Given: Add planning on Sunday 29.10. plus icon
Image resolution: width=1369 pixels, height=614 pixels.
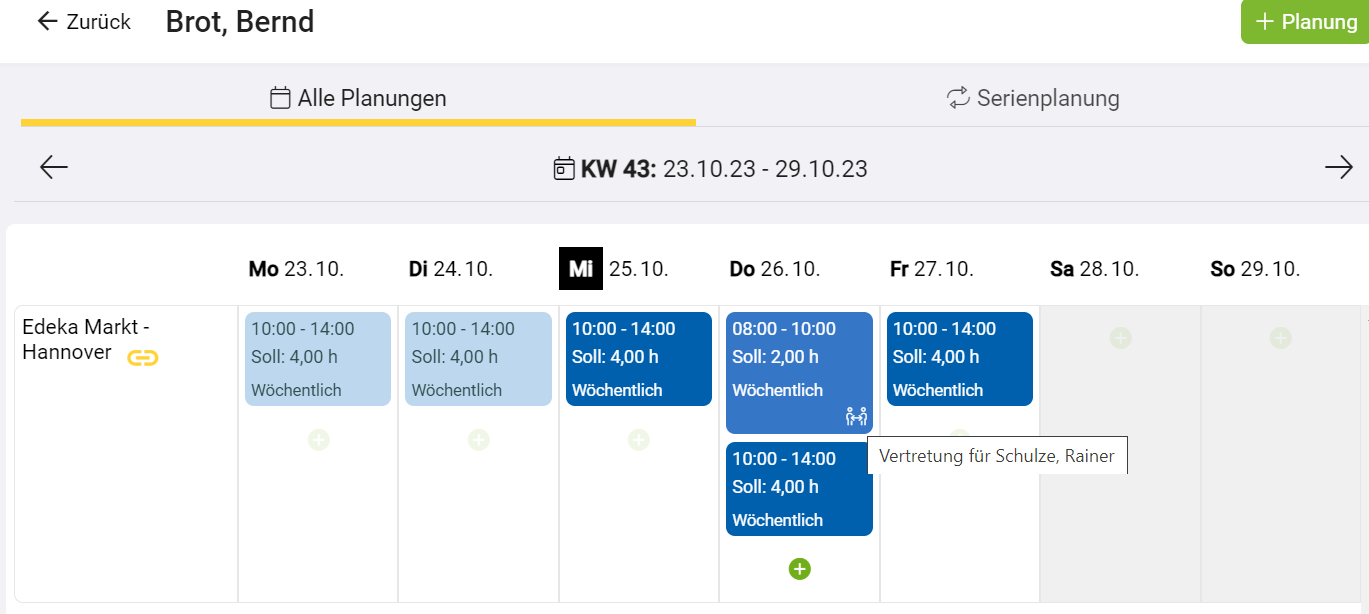Looking at the screenshot, I should coord(1280,338).
